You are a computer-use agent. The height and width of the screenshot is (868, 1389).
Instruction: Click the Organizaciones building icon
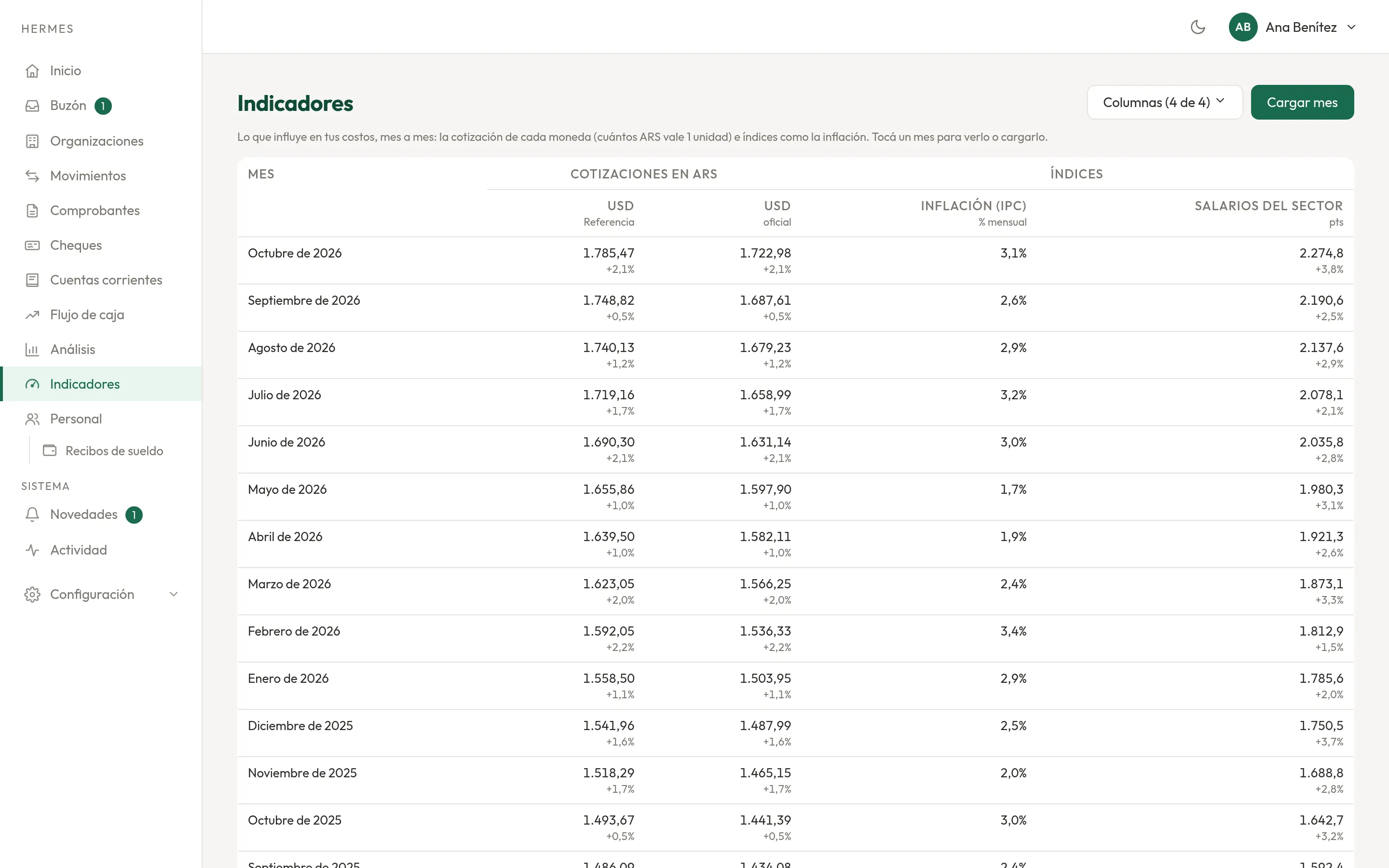(x=32, y=141)
